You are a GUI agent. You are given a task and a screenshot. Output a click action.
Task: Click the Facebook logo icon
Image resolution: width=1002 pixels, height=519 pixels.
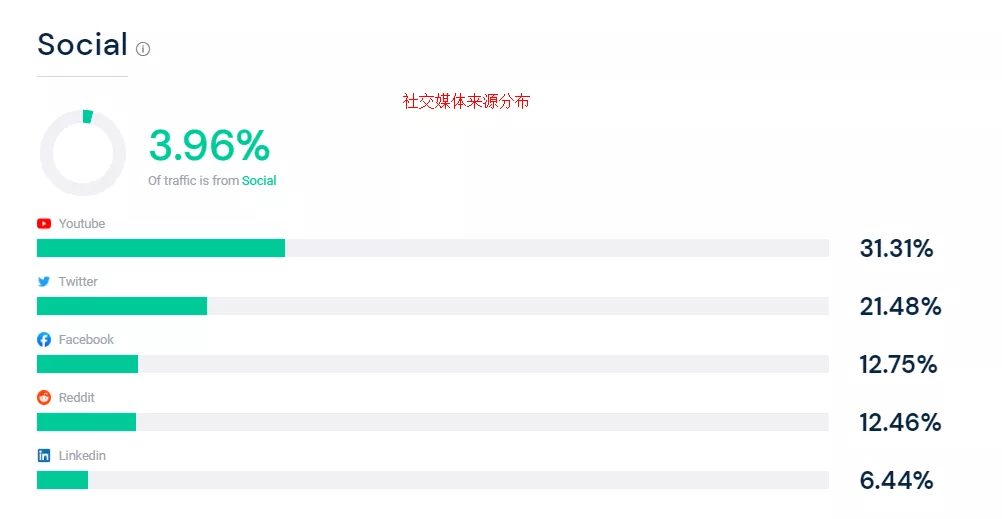(x=44, y=340)
